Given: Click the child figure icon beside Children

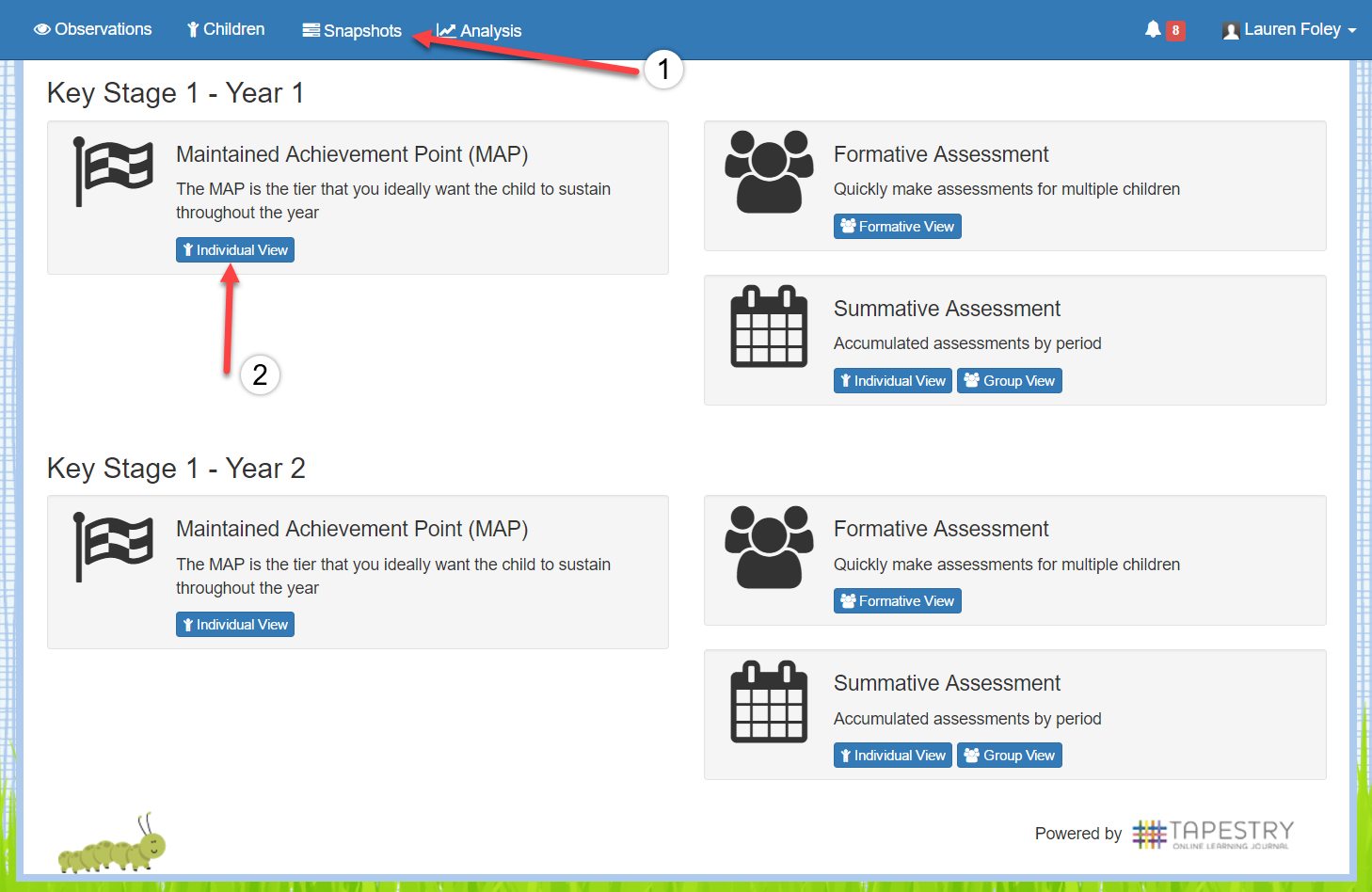Looking at the screenshot, I should click(193, 29).
